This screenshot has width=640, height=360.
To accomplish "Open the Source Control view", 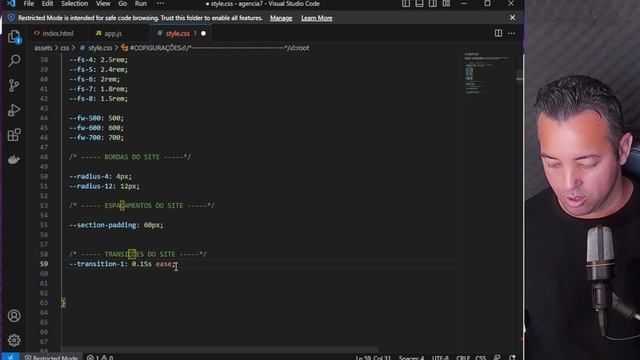I will [x=14, y=85].
